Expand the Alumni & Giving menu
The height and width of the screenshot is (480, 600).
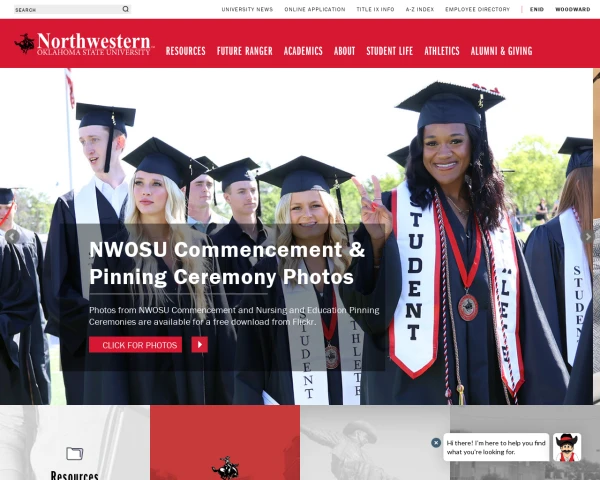click(501, 51)
